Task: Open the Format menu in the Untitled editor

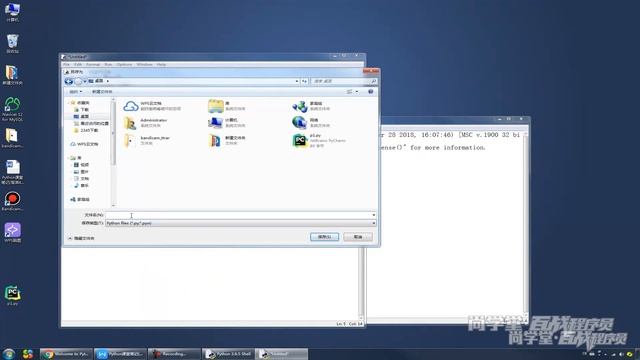Action: click(x=93, y=64)
